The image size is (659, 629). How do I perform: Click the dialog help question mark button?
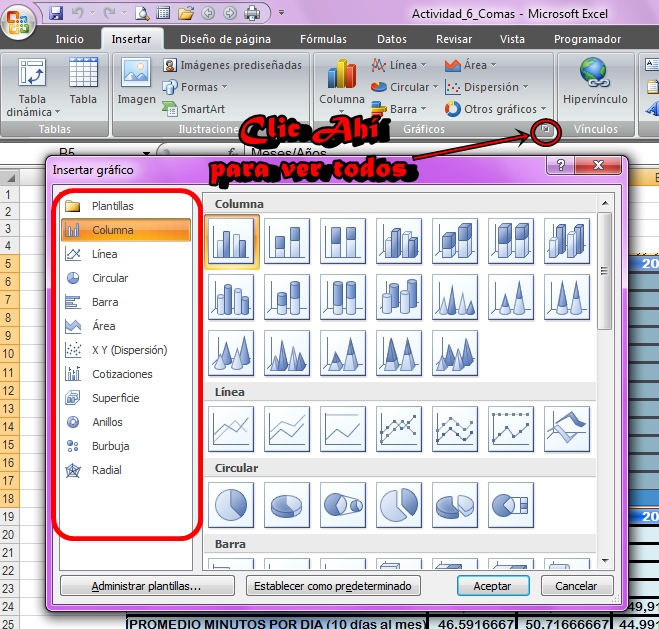(x=561, y=165)
